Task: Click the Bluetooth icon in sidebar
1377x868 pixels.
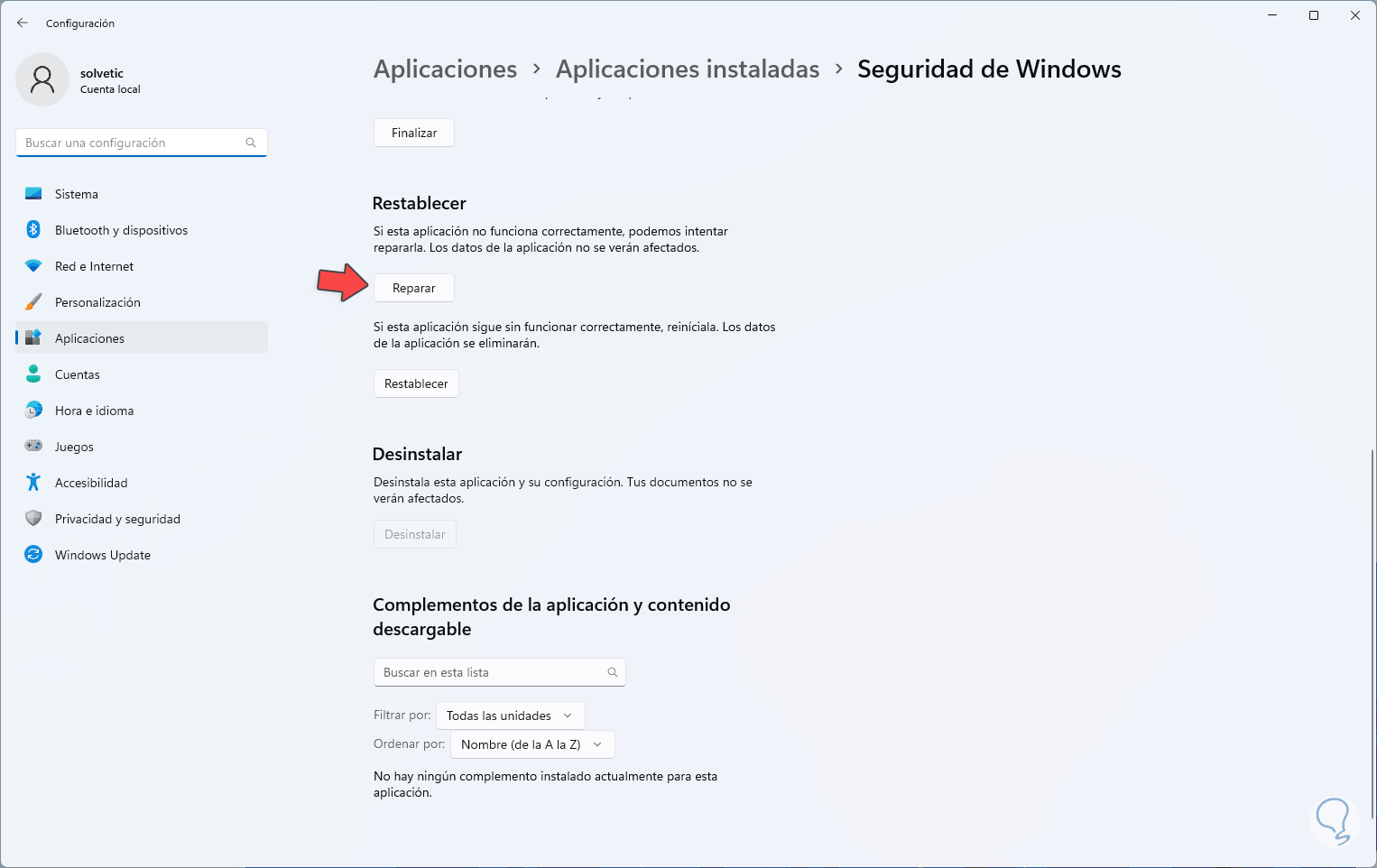Action: click(x=33, y=230)
